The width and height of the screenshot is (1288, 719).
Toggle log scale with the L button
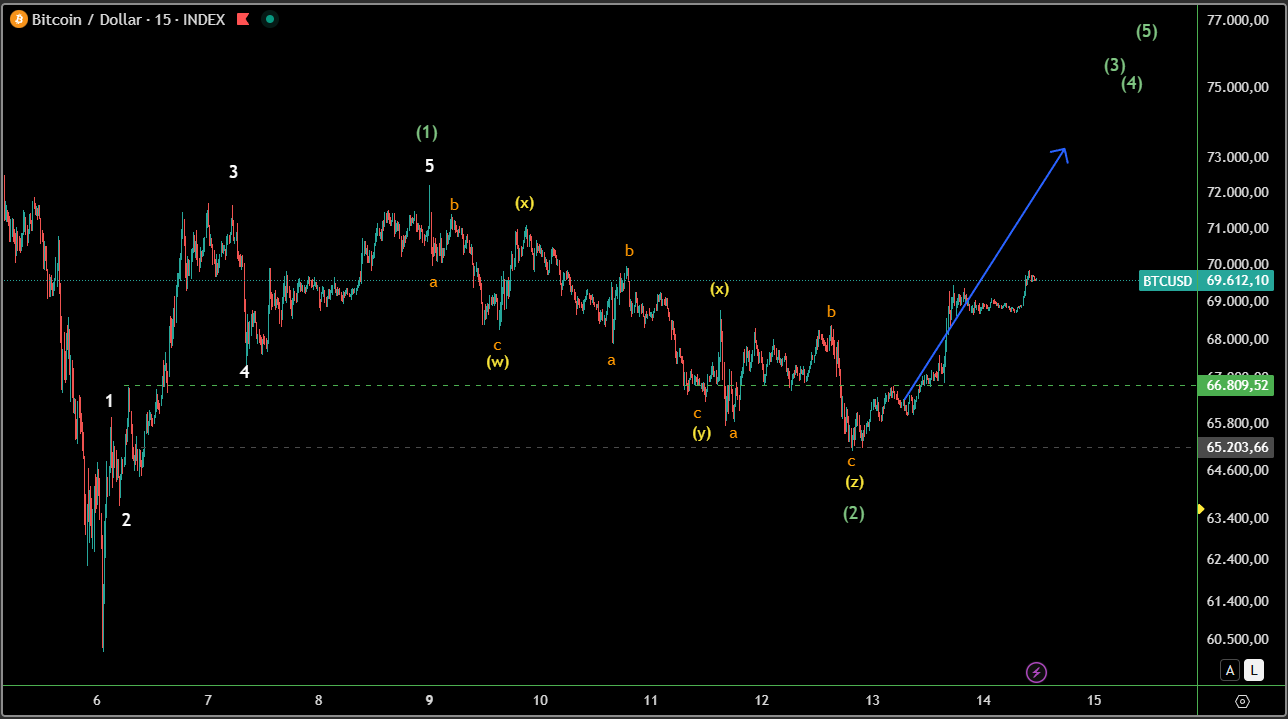click(x=1253, y=671)
